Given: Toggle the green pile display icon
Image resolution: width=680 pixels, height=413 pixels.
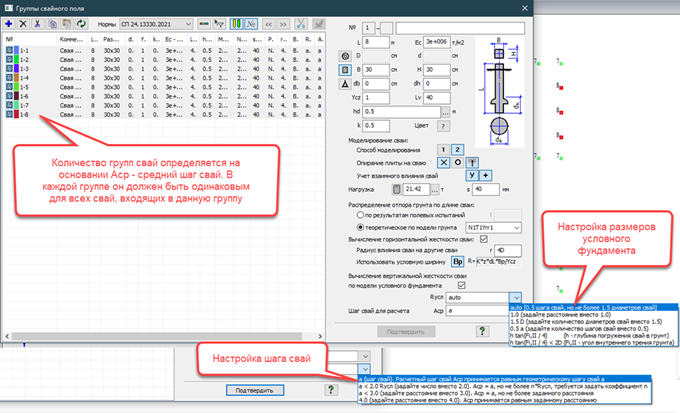Looking at the screenshot, I should click(x=236, y=24).
